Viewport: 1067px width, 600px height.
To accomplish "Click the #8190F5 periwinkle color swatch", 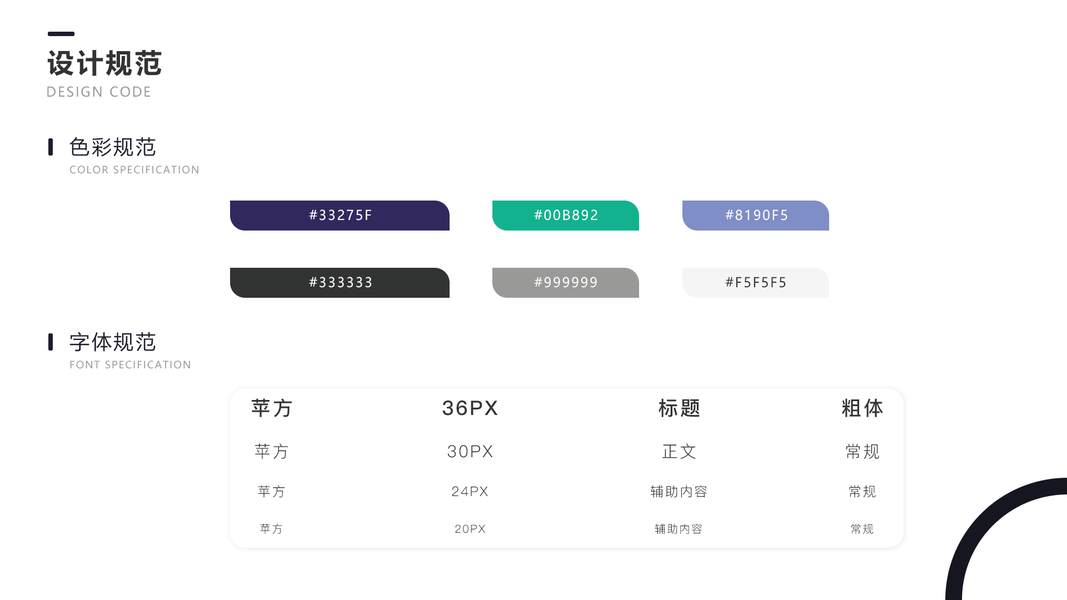I will tap(755, 215).
